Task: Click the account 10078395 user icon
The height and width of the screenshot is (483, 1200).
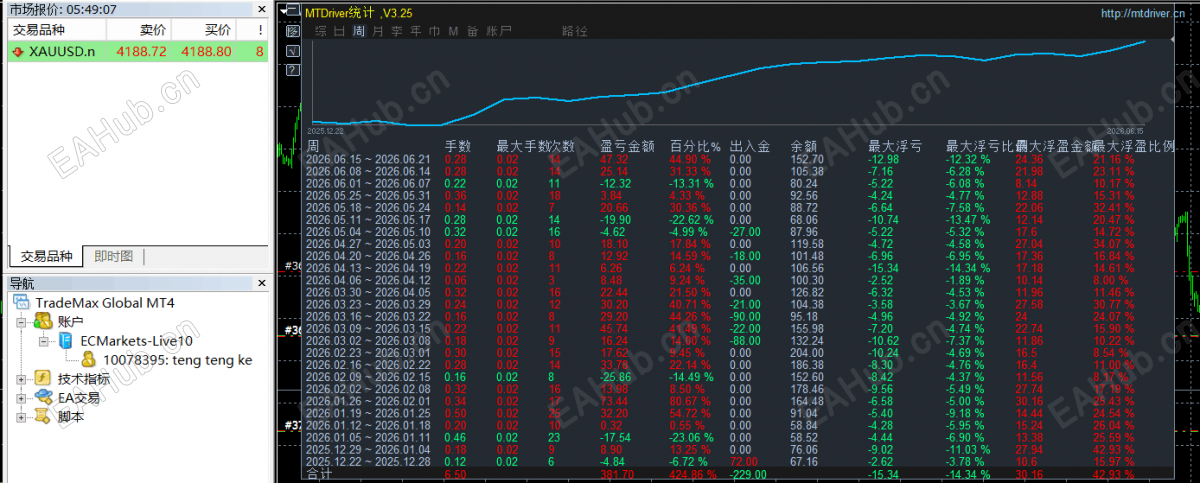Action: click(88, 359)
